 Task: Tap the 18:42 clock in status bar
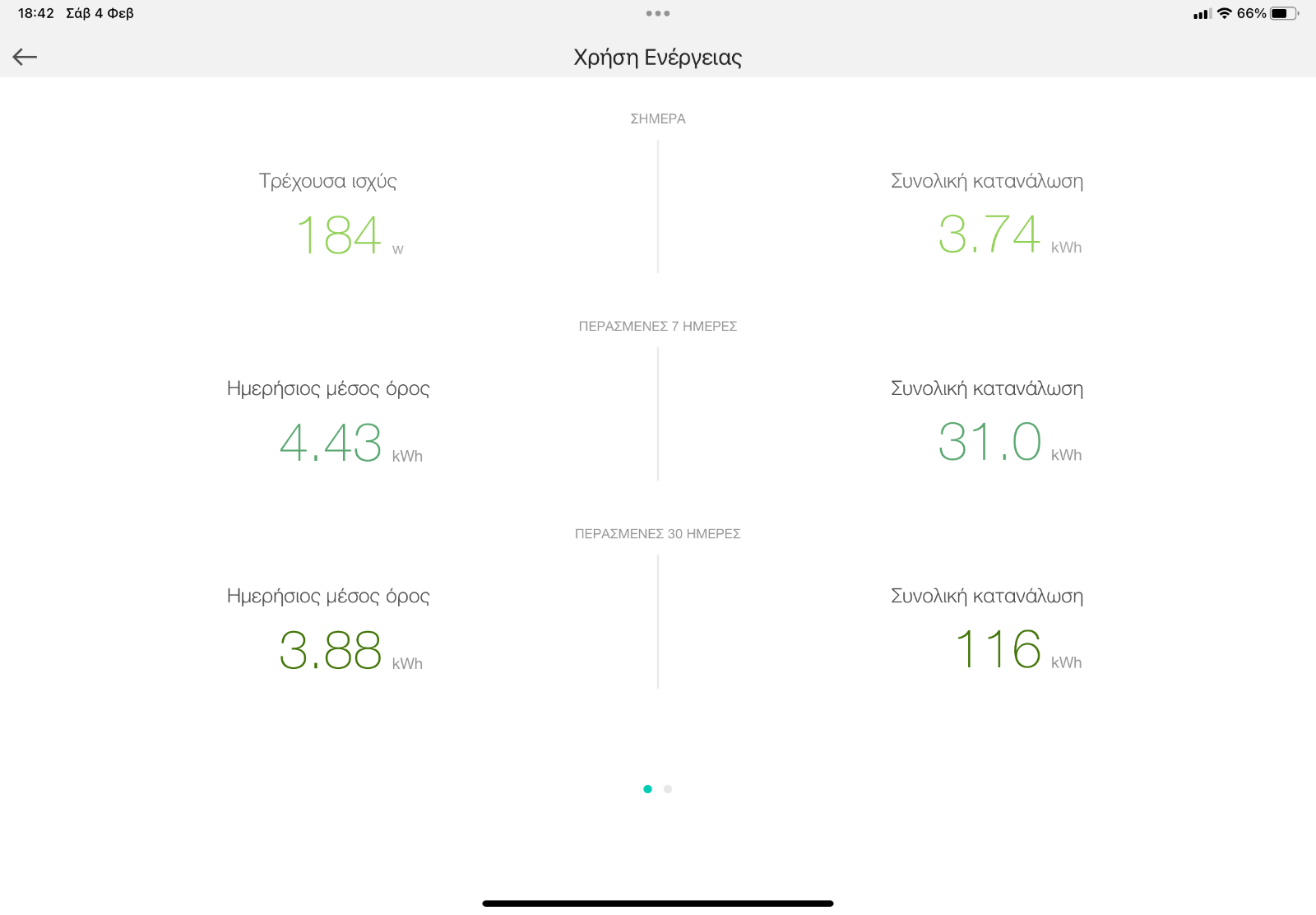36,13
